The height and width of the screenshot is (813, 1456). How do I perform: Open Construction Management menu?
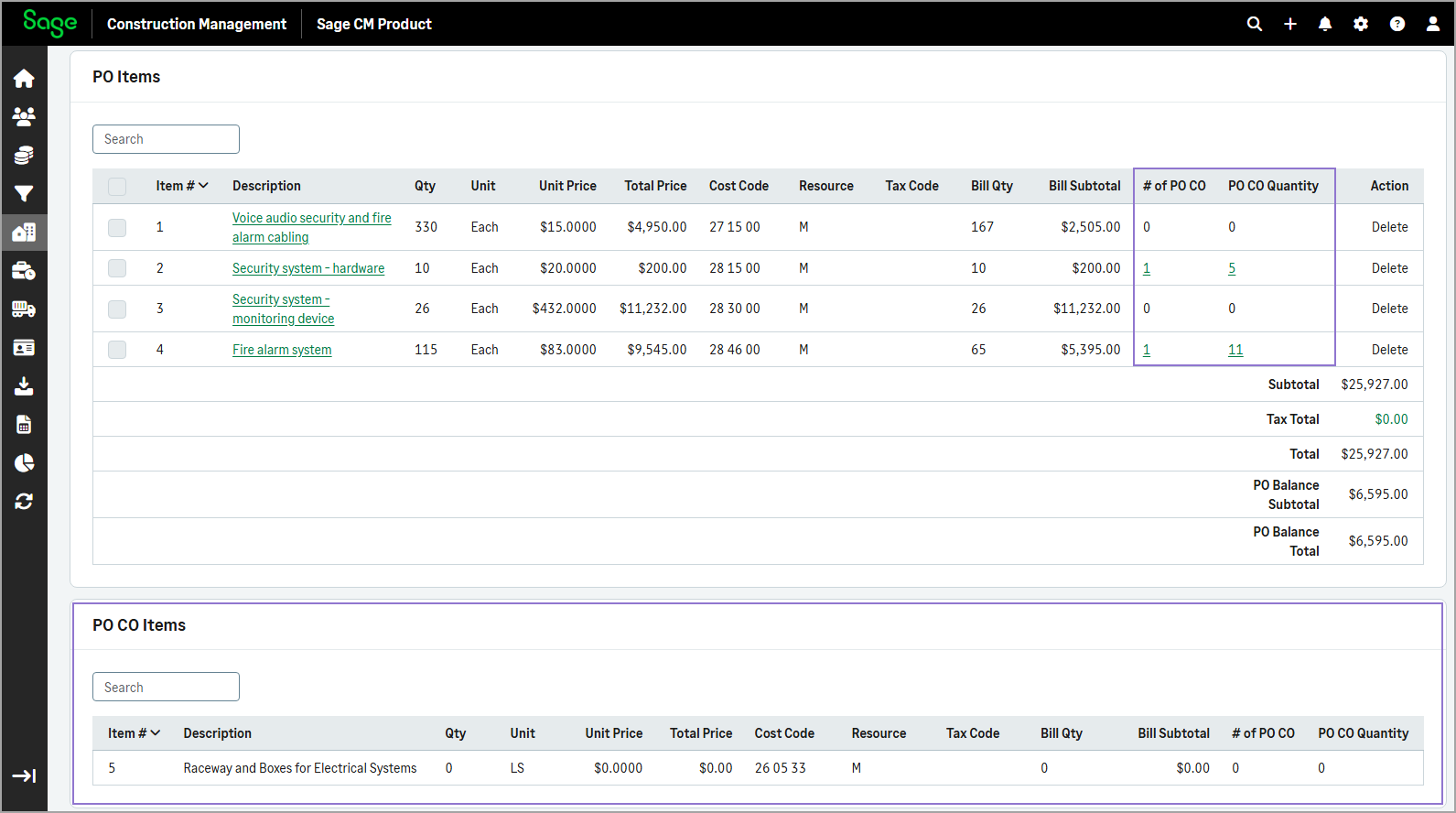click(197, 24)
